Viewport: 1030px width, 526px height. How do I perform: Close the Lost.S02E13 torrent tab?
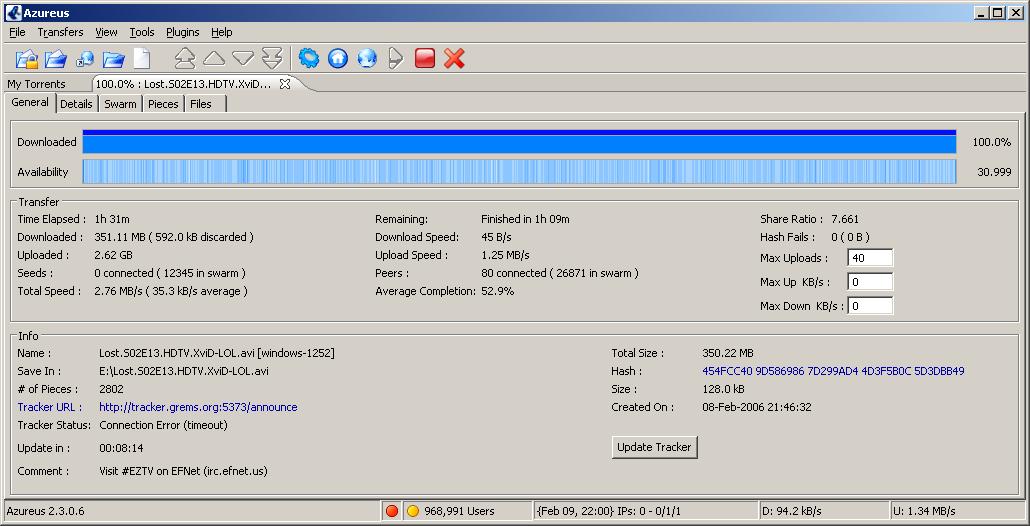click(x=284, y=84)
